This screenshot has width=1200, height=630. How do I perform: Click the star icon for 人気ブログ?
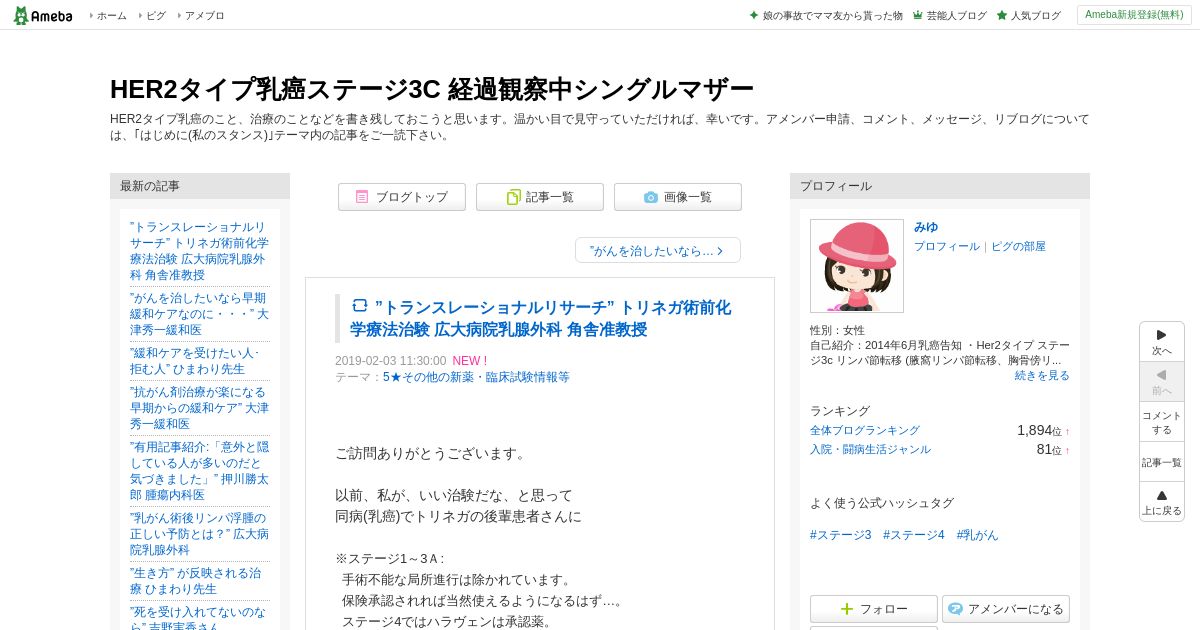1002,16
